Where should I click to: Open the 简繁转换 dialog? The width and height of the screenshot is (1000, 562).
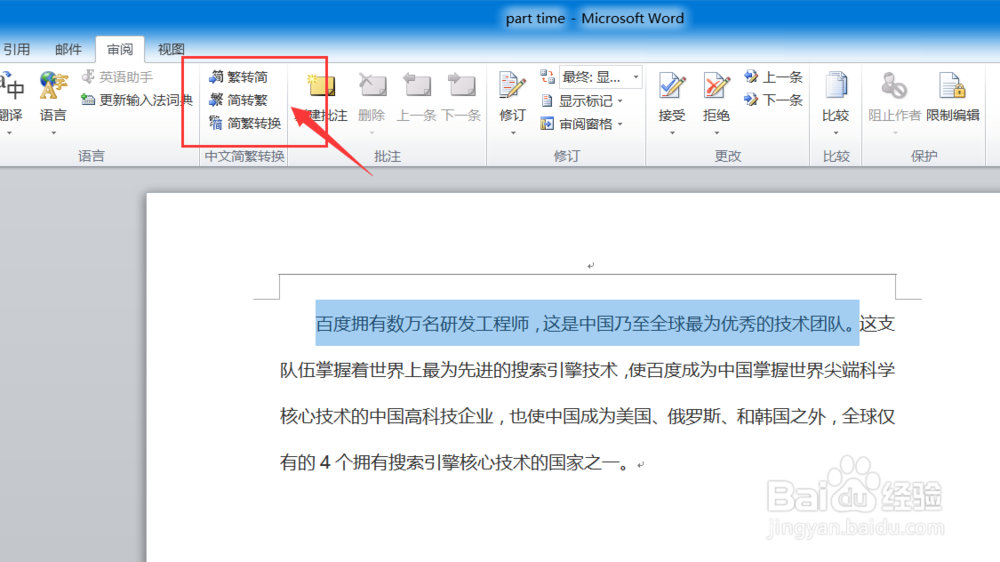coord(245,123)
